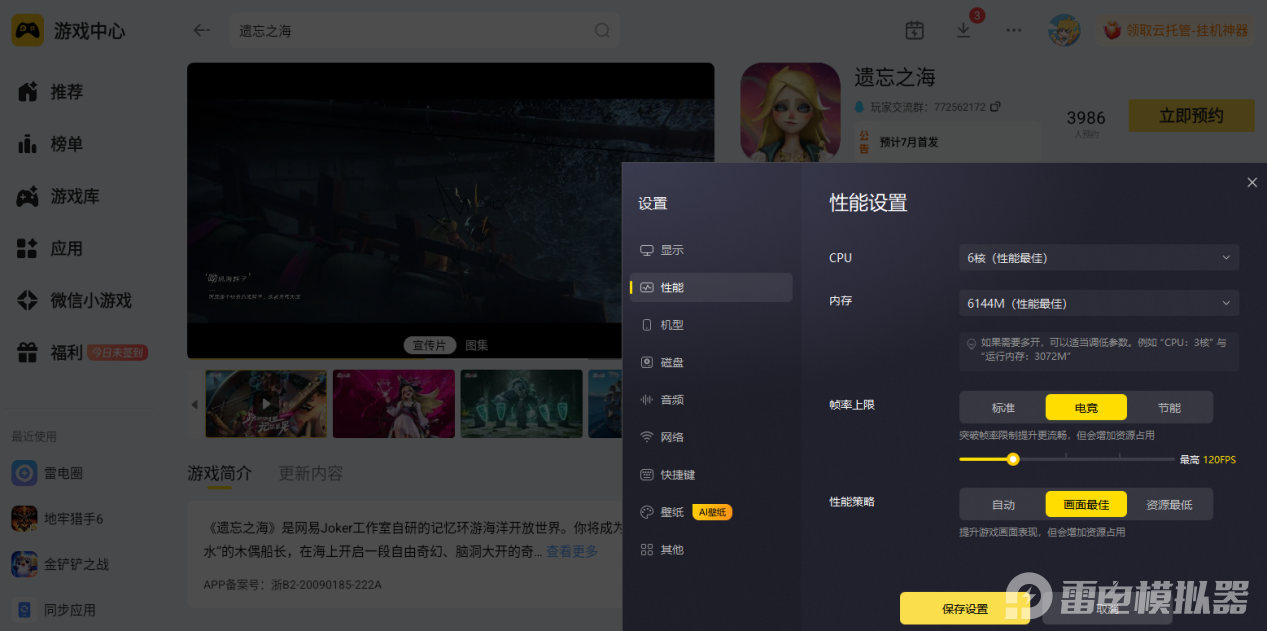Click the 遗忘之海 game icon
The height and width of the screenshot is (631, 1267).
(790, 112)
